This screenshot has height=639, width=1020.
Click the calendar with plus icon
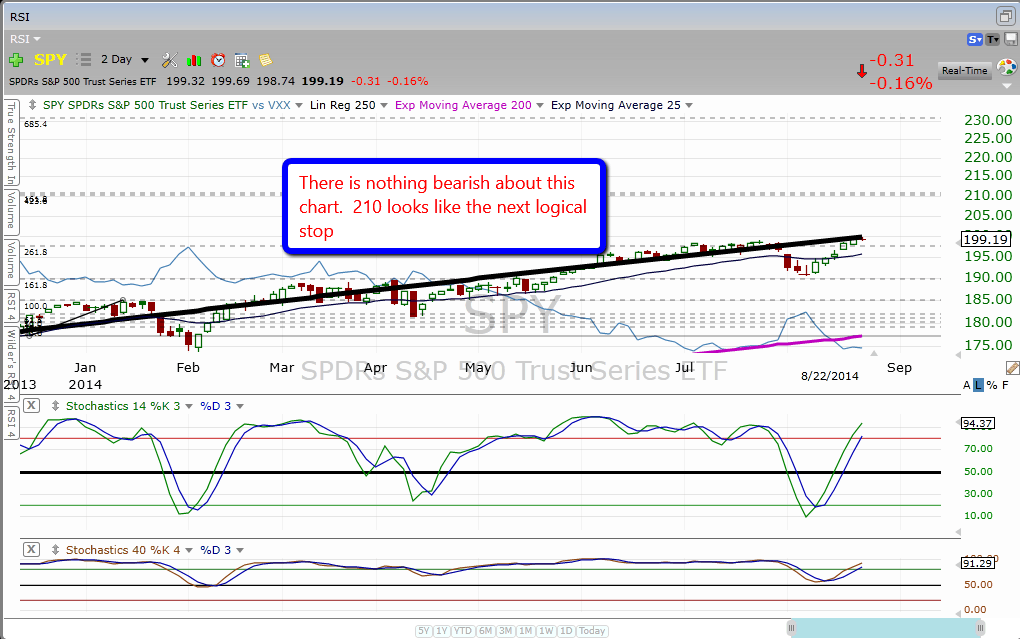click(x=241, y=60)
